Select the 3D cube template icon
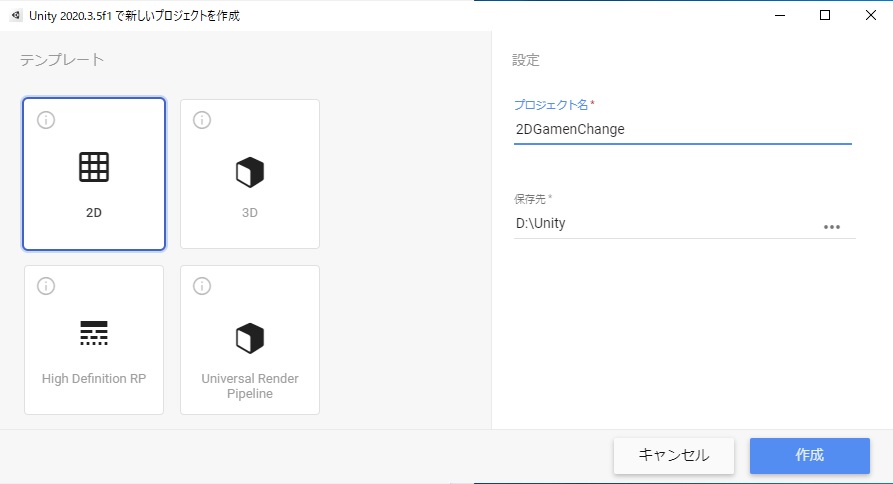Viewport: 893px width, 484px height. [249, 172]
